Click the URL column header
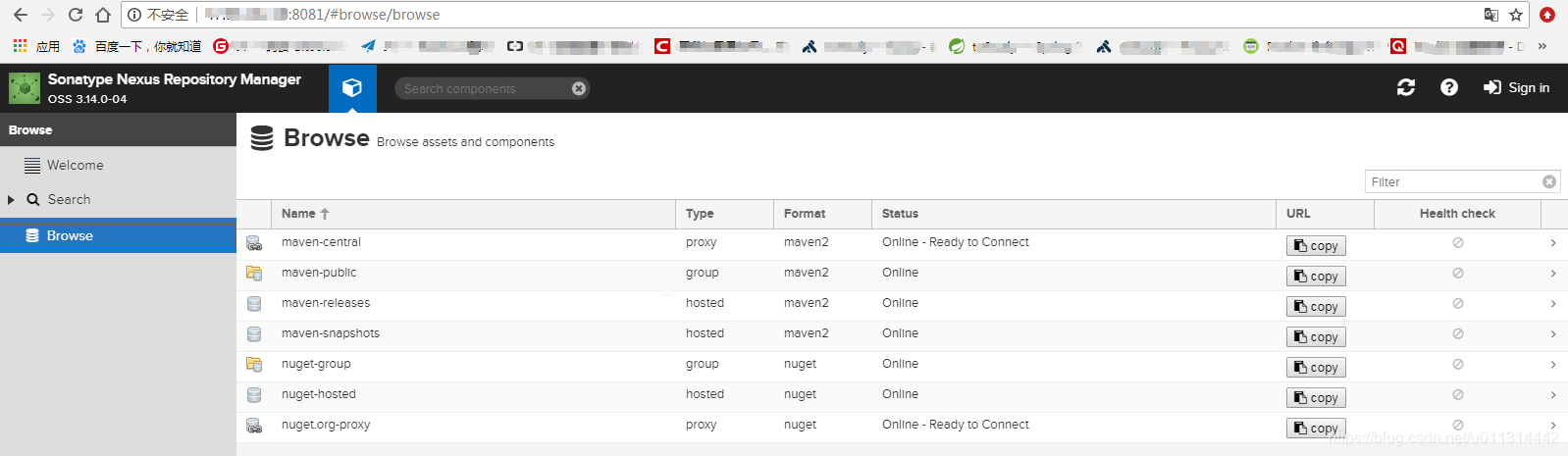The height and width of the screenshot is (456, 1568). 1325,214
